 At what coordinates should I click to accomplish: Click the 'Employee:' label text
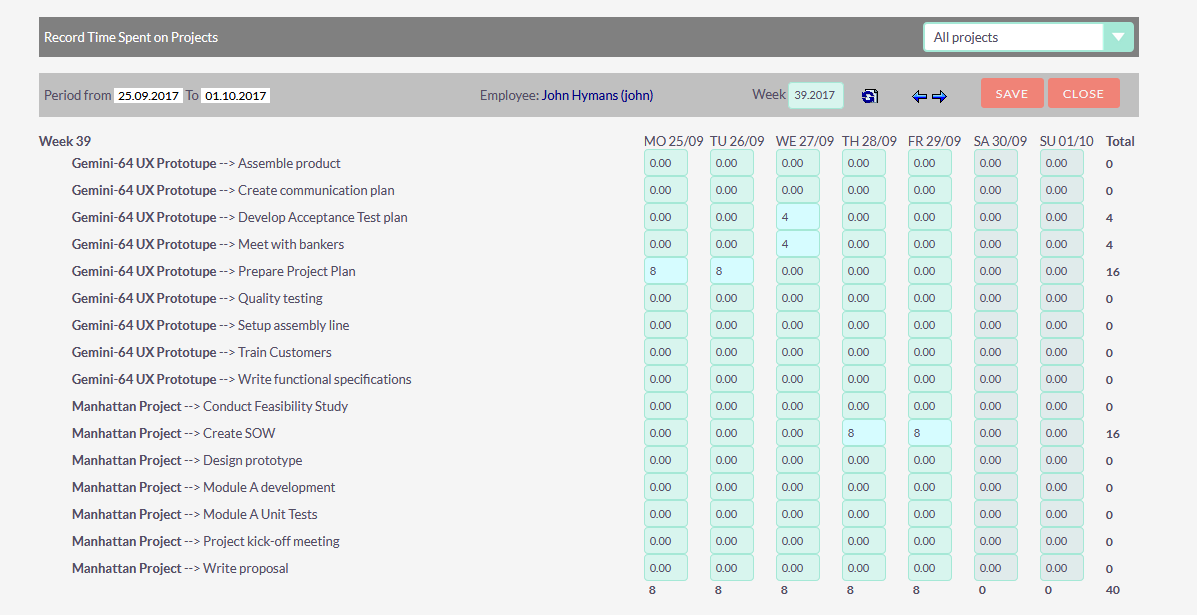508,95
